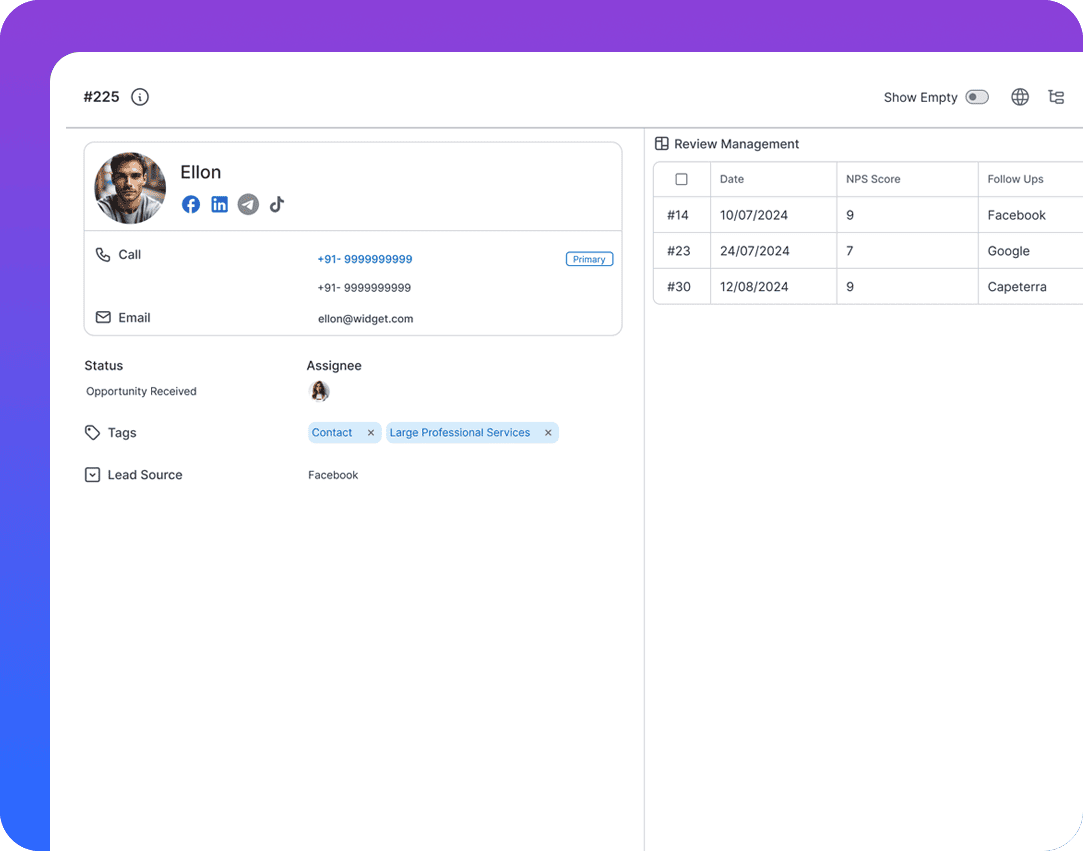
Task: Click the date 24/07/2024
Action: coord(754,251)
